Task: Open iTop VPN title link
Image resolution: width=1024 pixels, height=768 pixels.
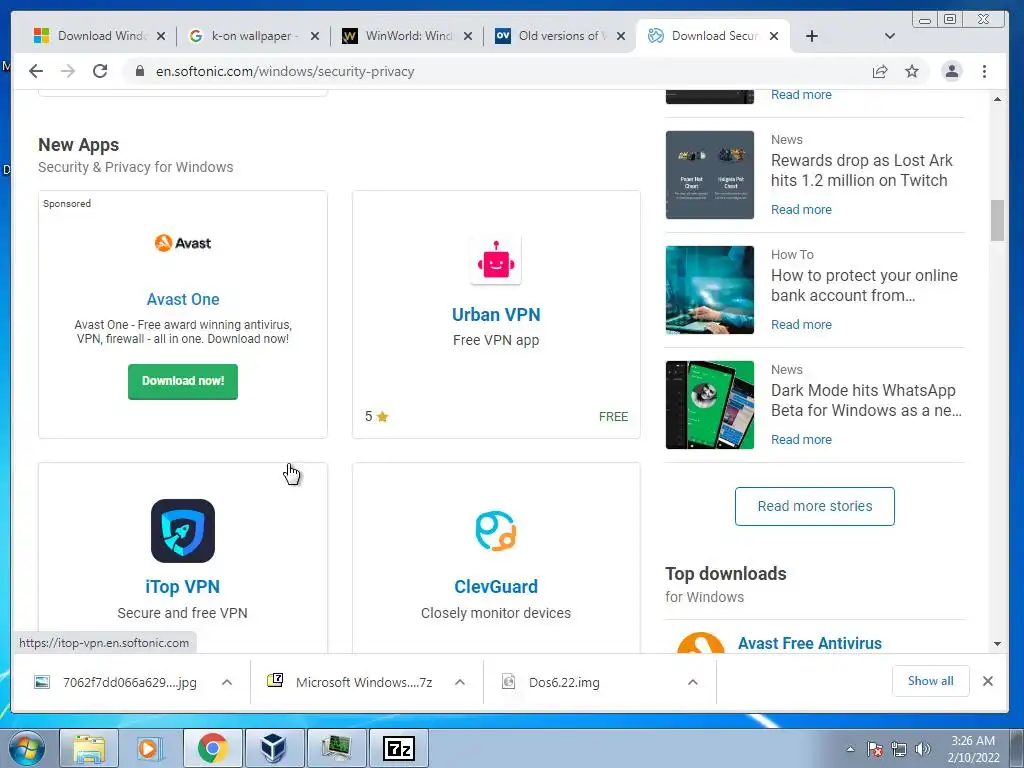Action: 183,586
